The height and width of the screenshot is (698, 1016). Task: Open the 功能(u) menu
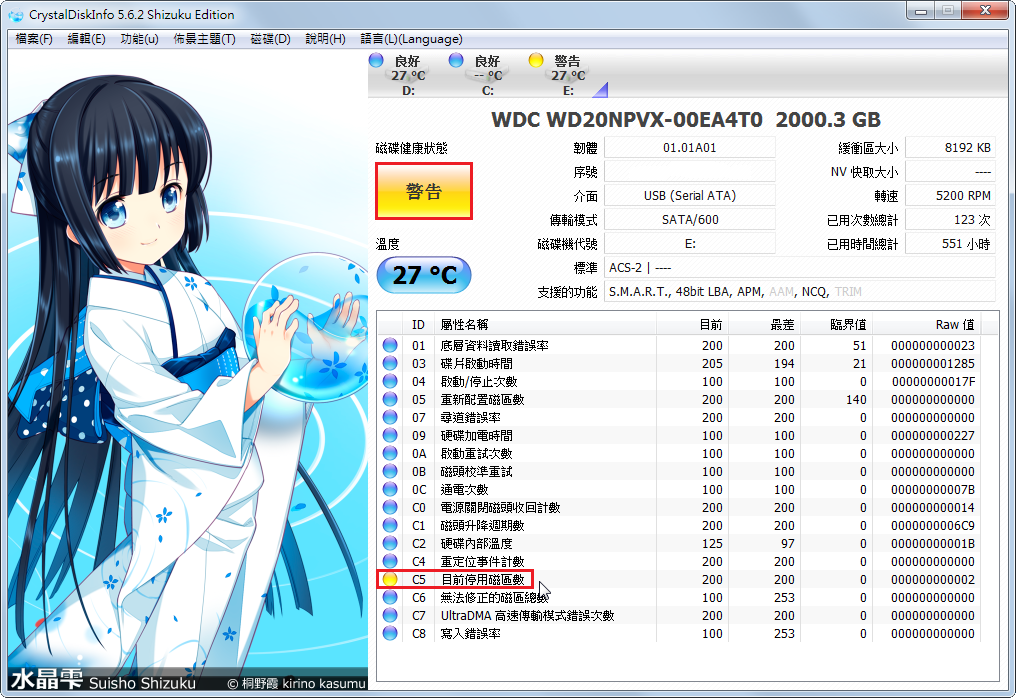click(139, 39)
